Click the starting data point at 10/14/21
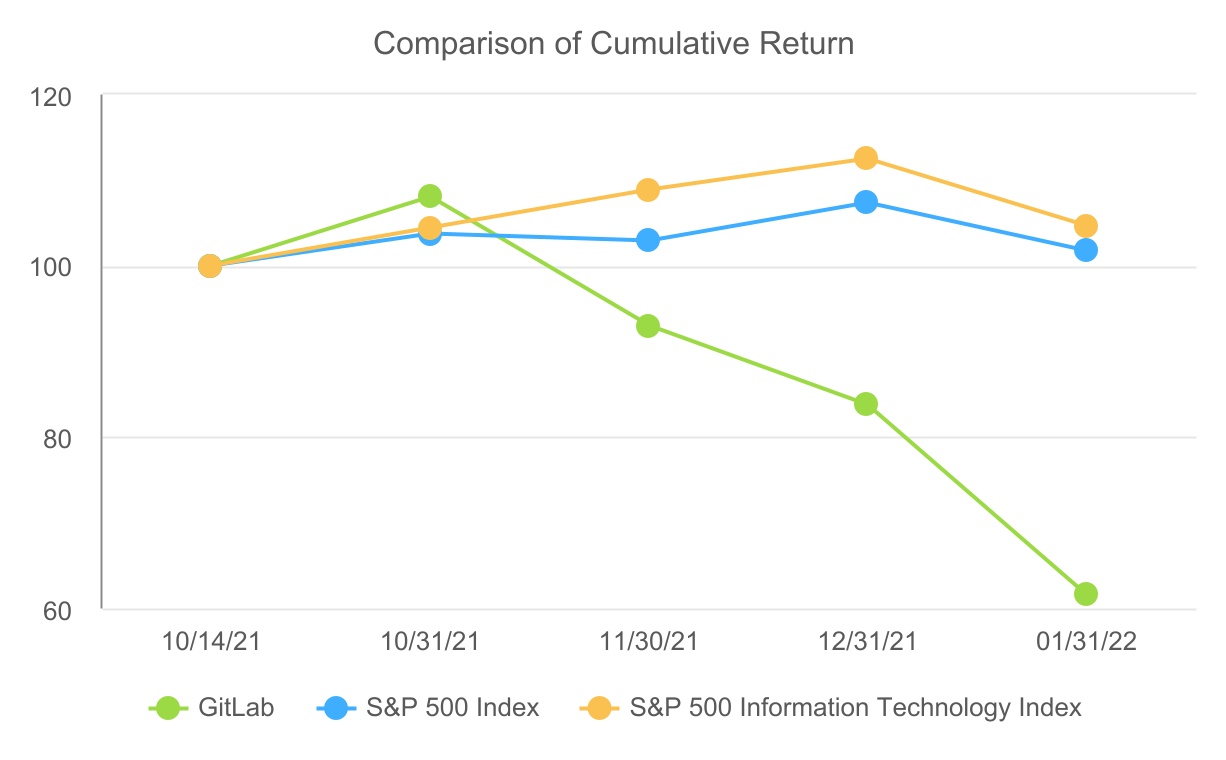 pyautogui.click(x=210, y=266)
